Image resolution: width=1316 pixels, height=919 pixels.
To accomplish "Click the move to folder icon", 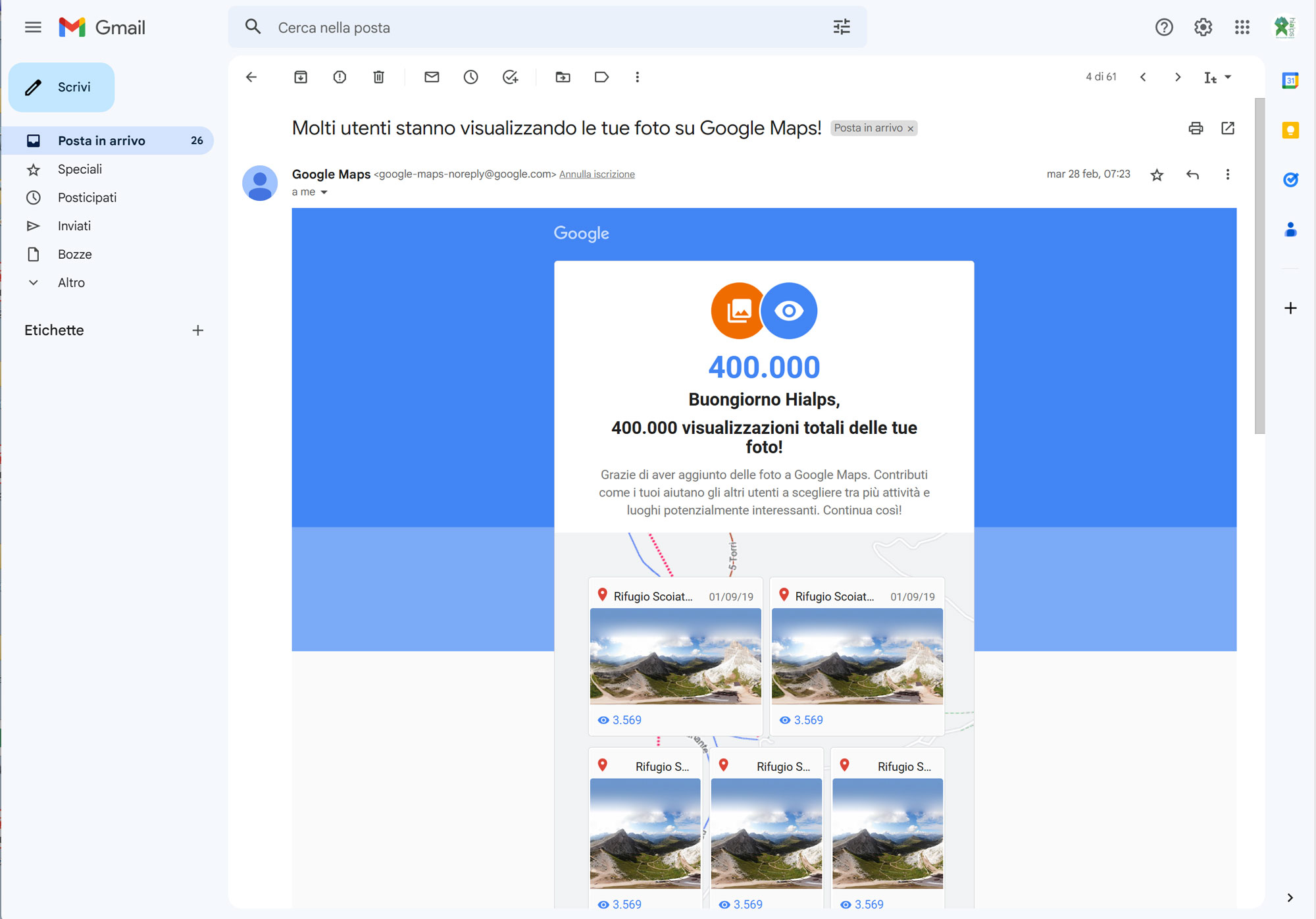I will (x=564, y=77).
